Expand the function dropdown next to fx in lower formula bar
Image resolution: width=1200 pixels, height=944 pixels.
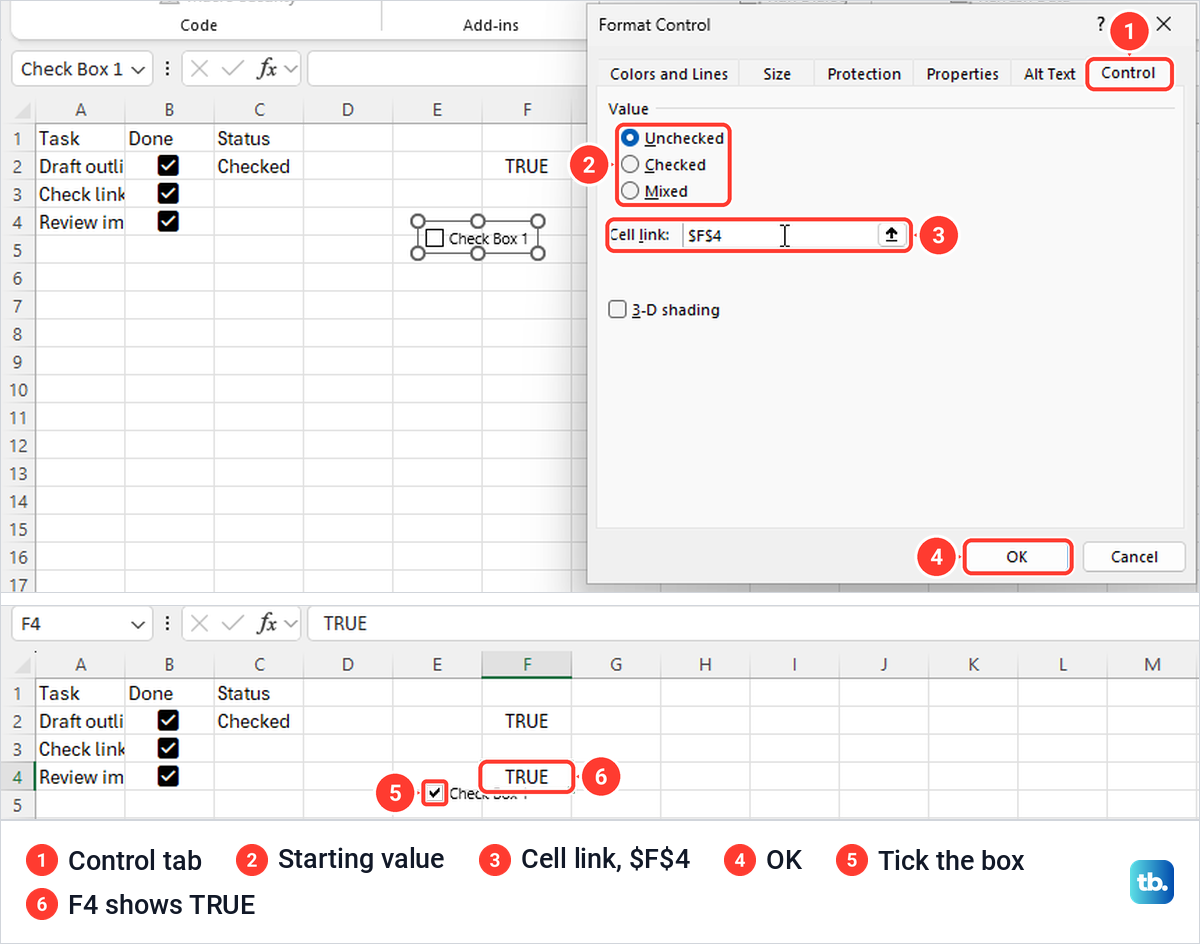coord(291,623)
